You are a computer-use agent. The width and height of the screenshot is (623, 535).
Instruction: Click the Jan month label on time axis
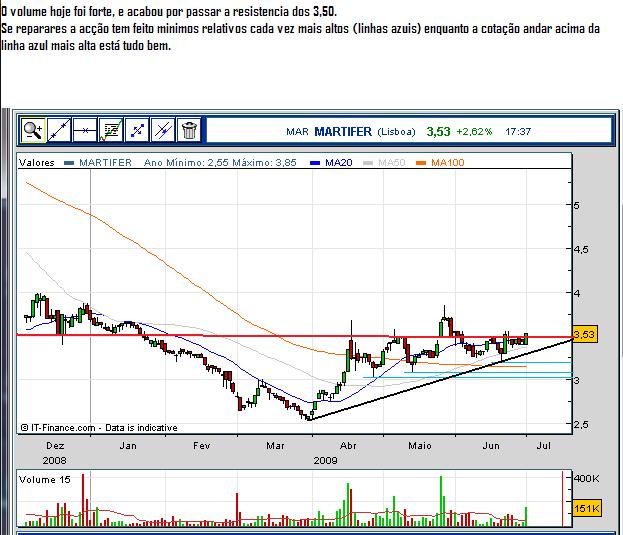(128, 446)
